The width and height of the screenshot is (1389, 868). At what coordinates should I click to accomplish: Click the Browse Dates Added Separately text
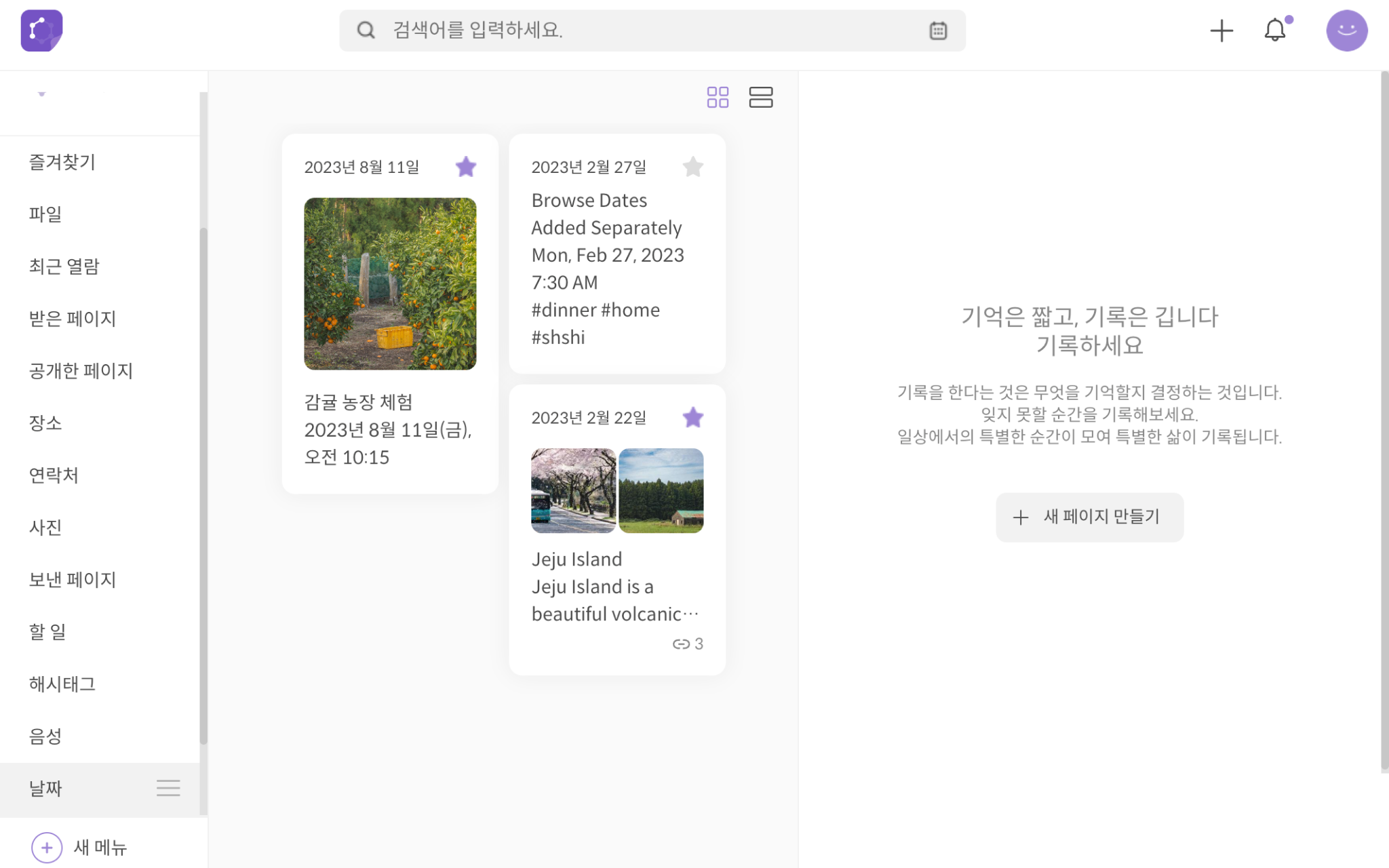pos(606,214)
